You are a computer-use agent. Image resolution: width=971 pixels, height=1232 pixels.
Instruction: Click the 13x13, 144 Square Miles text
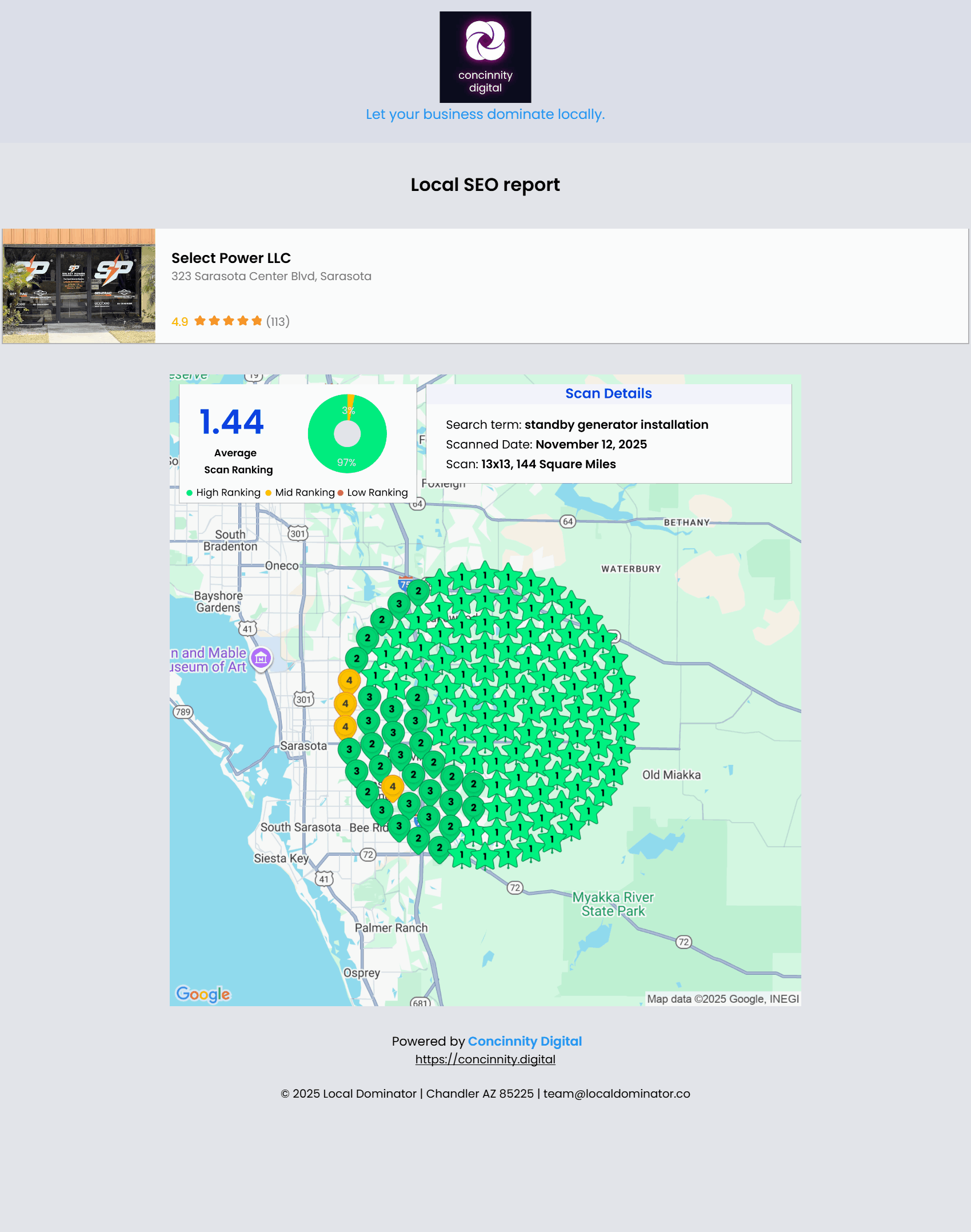click(x=549, y=464)
